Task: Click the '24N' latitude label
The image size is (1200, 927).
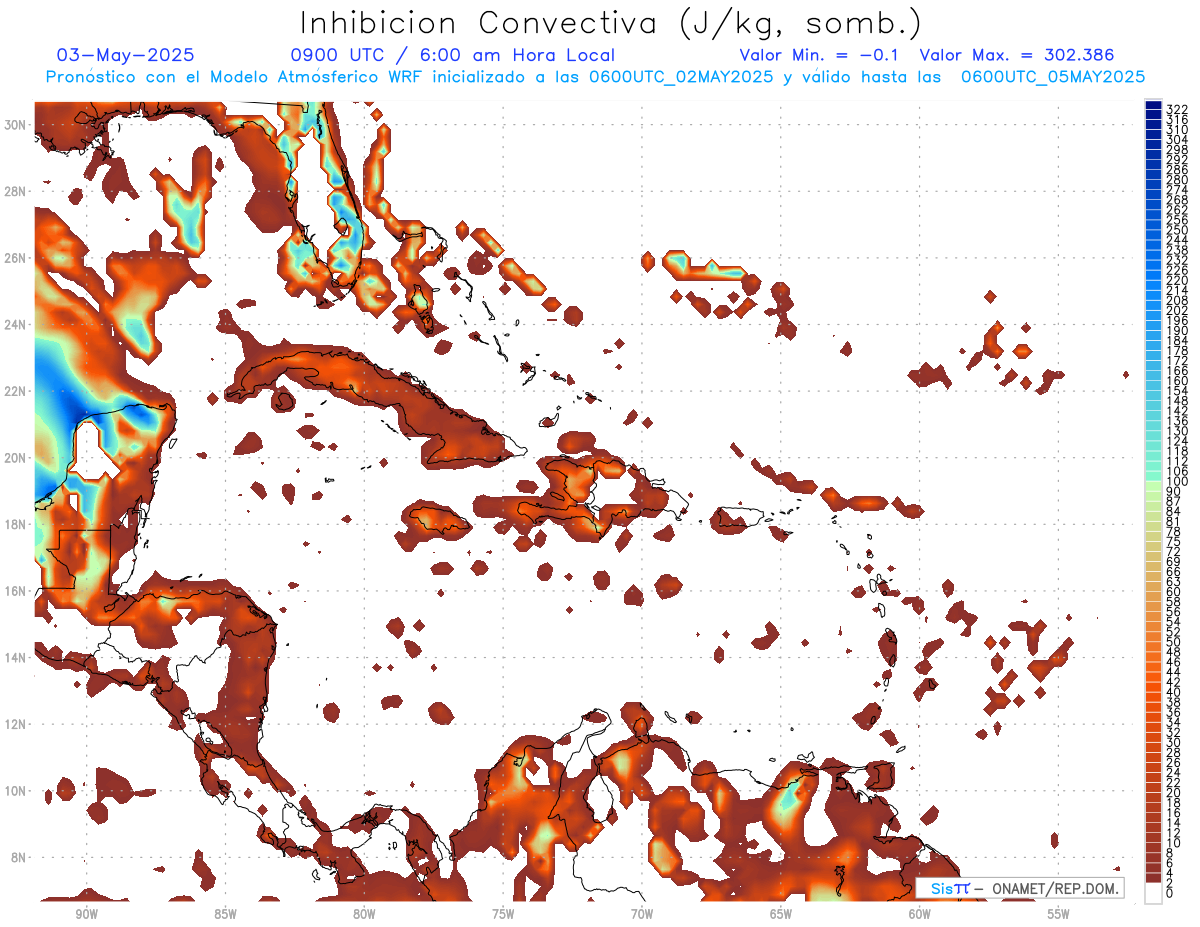Action: (x=16, y=324)
